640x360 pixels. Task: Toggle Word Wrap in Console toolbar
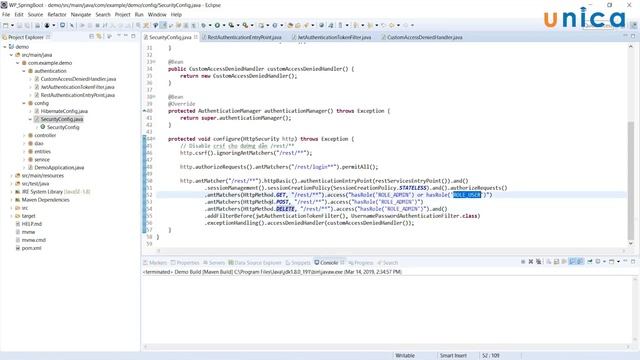564,262
